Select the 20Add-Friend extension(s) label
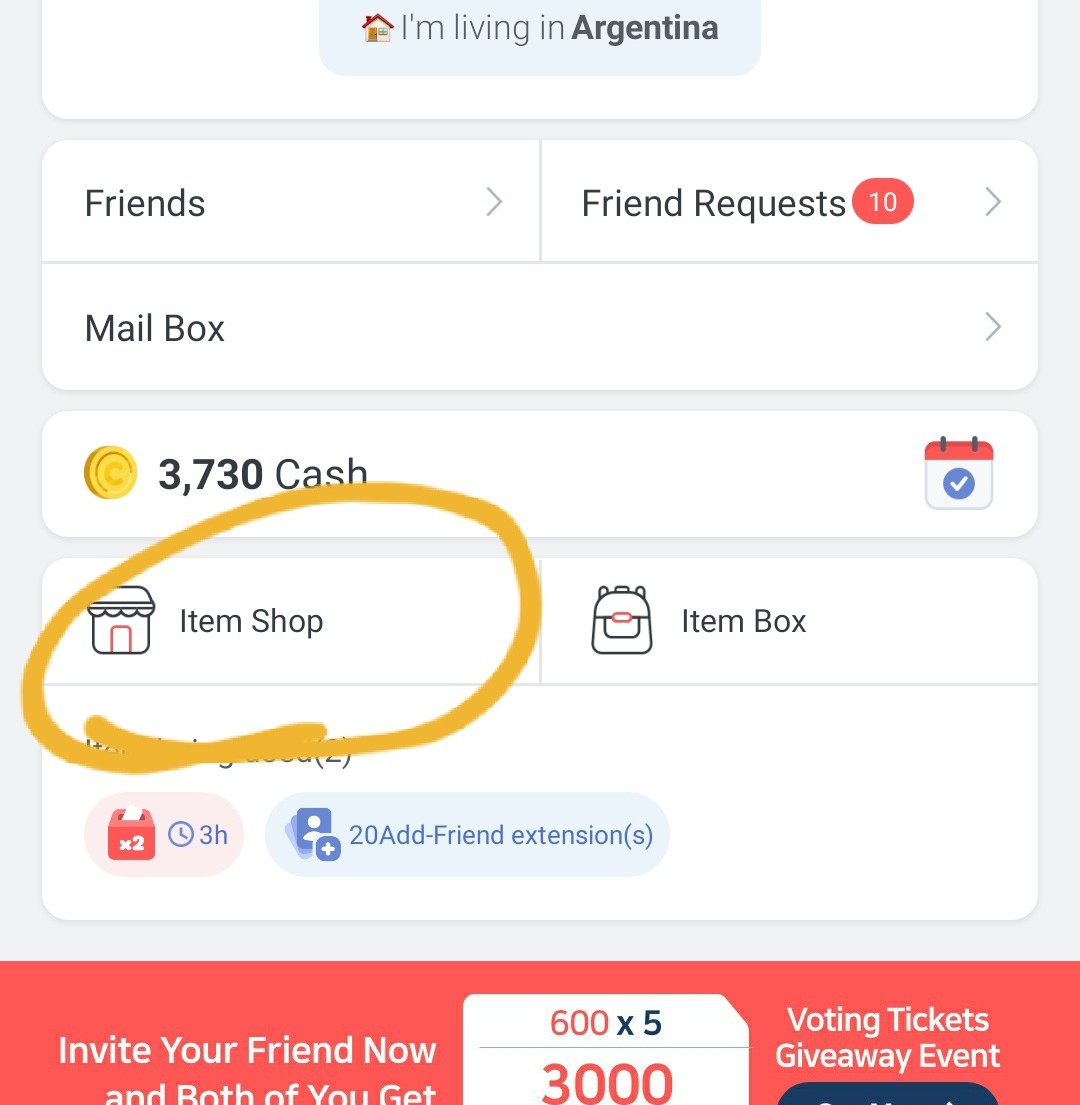 tap(500, 835)
